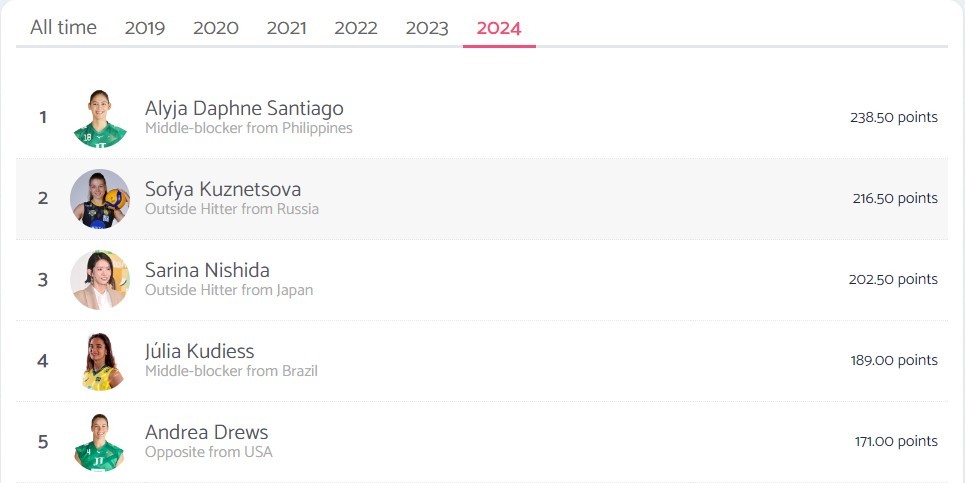Click the 216.50 points value

pyautogui.click(x=895, y=198)
